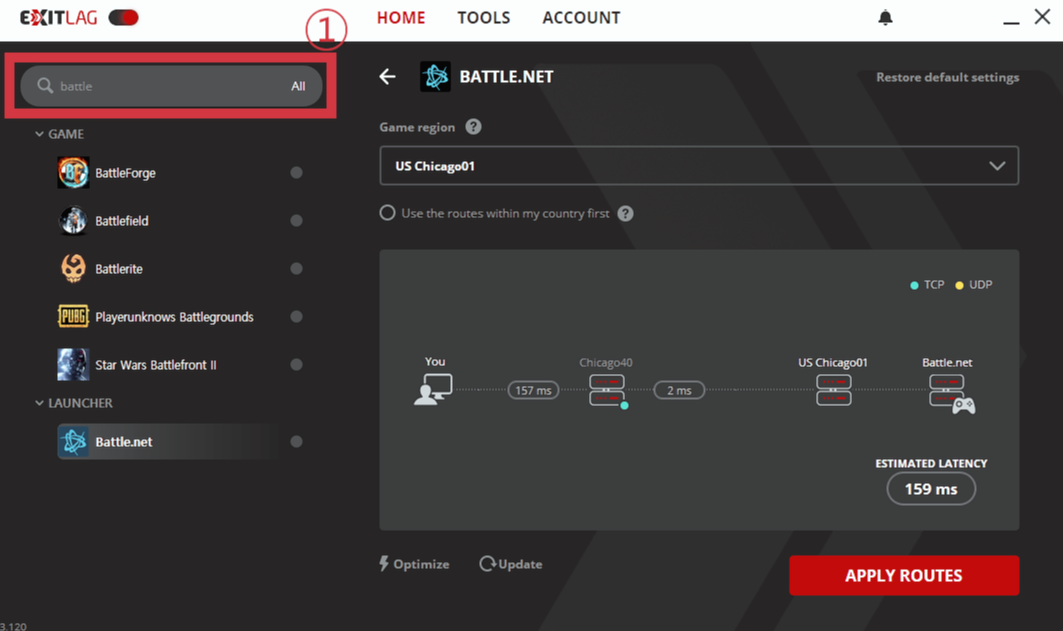Click the Optimize lightning bolt icon

384,563
